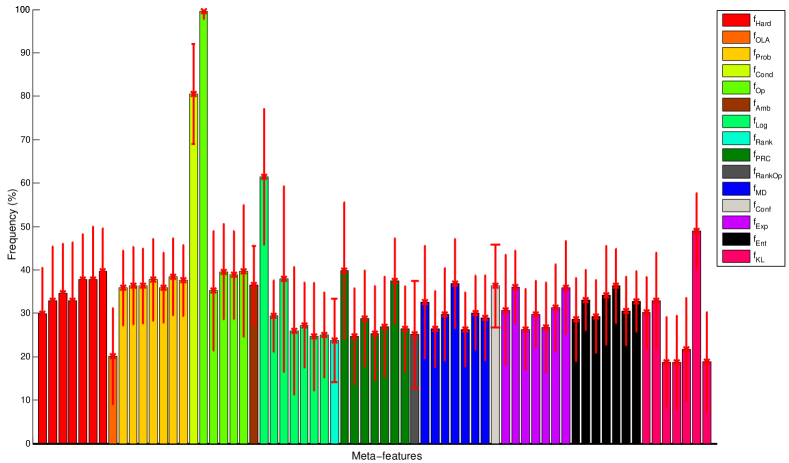This screenshot has width=789, height=463.
Task: Select the fRankOp legend label text
Action: 768,173
